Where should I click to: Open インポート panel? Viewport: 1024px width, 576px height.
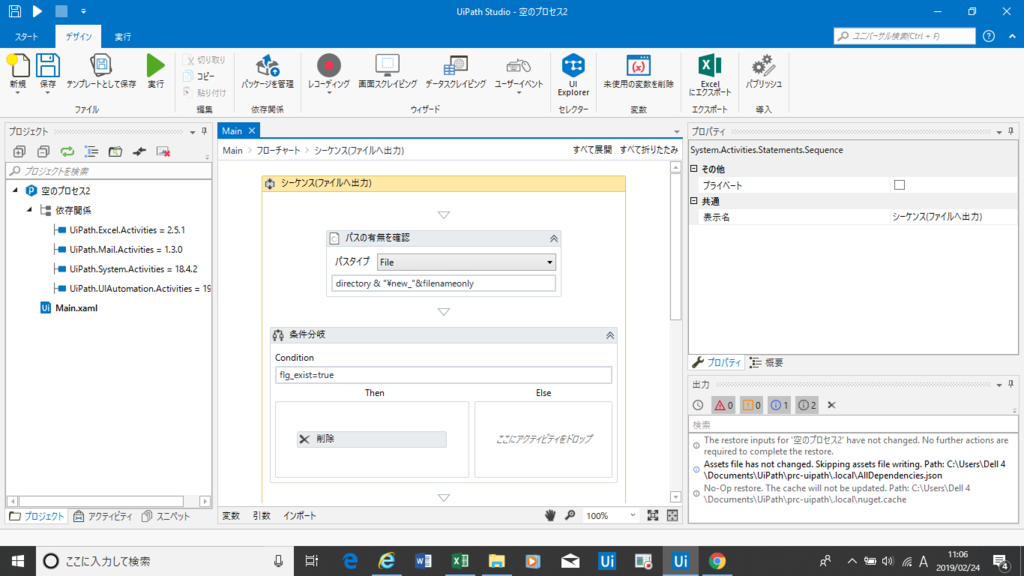pyautogui.click(x=300, y=515)
